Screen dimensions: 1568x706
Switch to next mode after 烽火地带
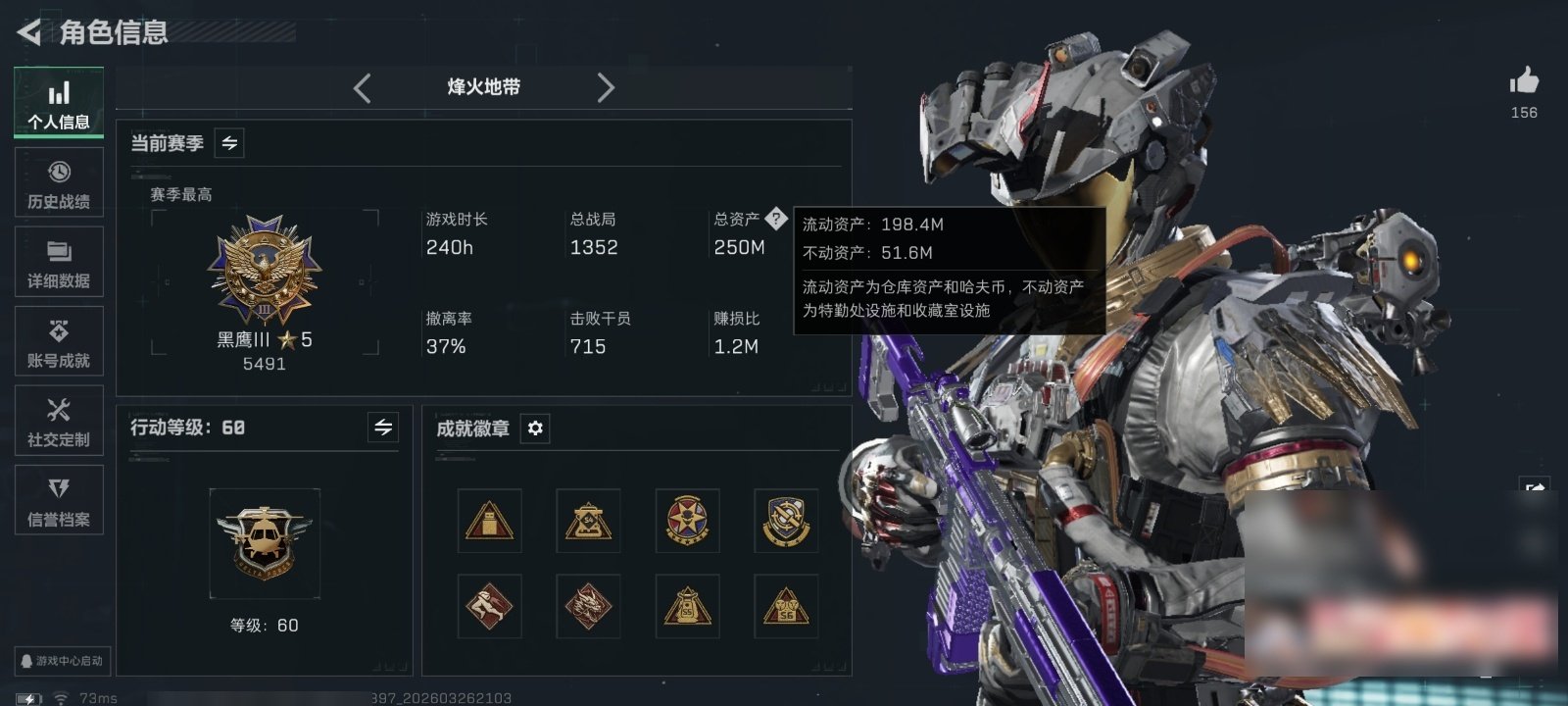point(606,88)
